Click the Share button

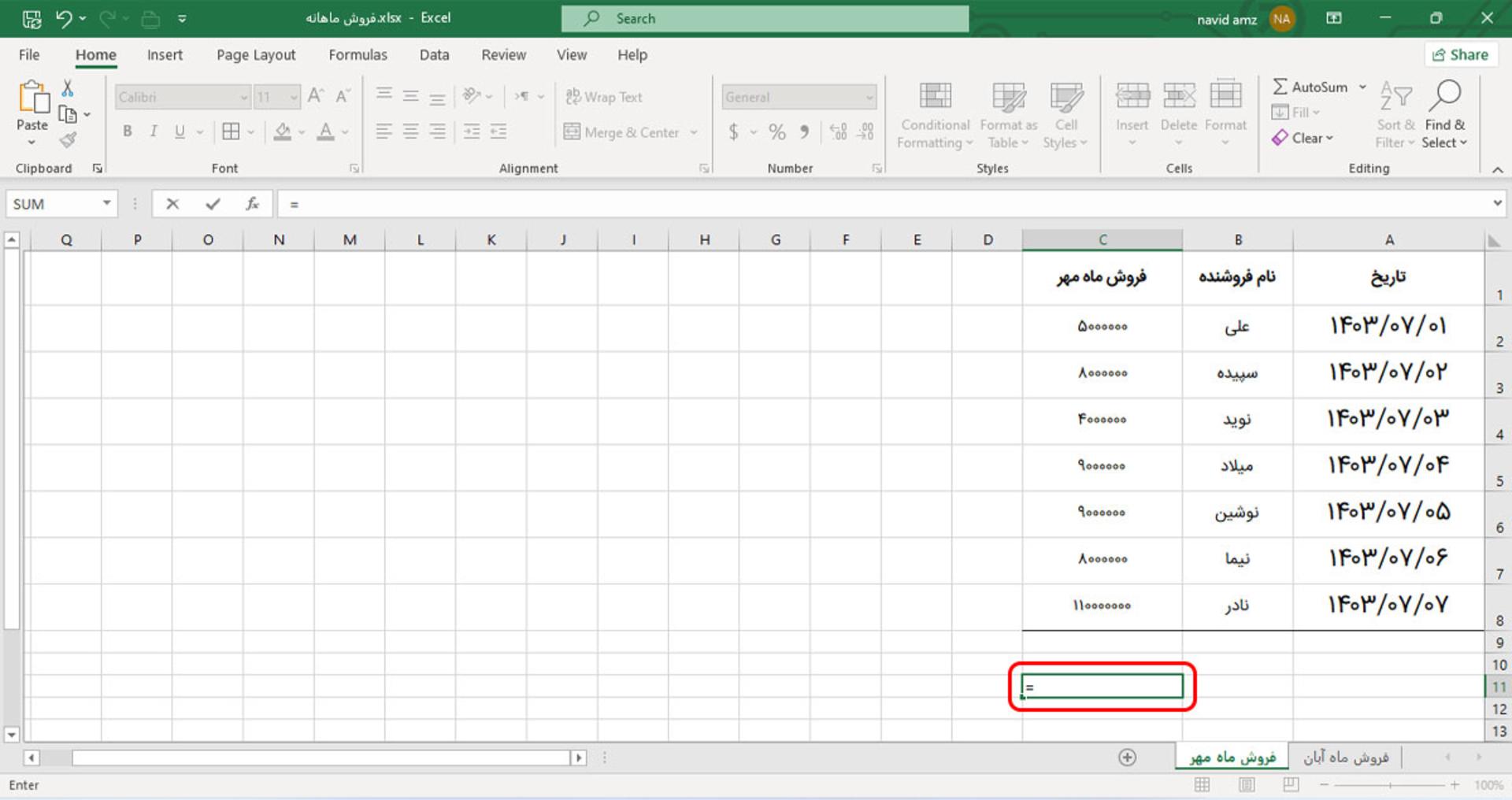coord(1461,54)
